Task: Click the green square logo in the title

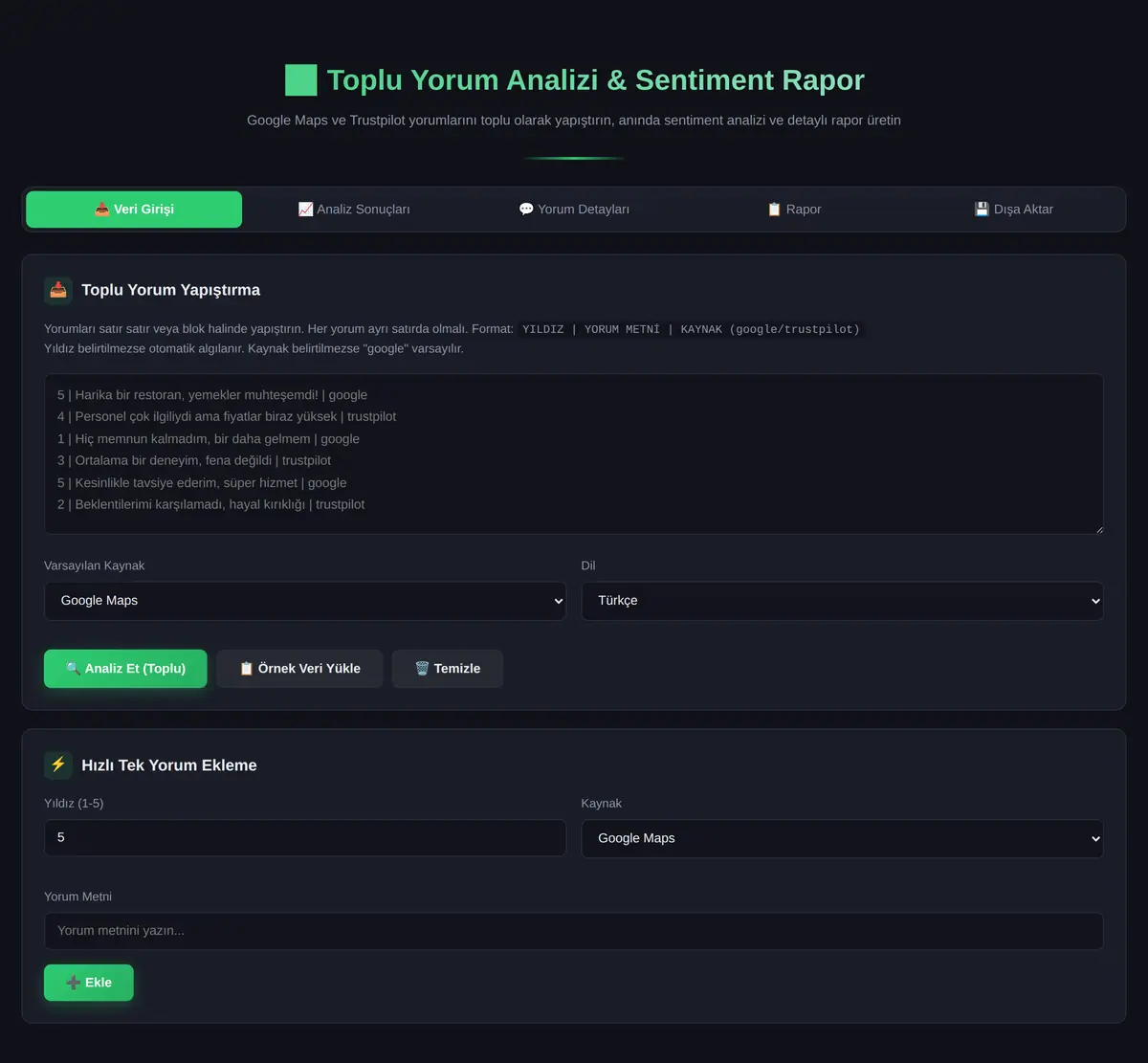Action: (x=300, y=80)
